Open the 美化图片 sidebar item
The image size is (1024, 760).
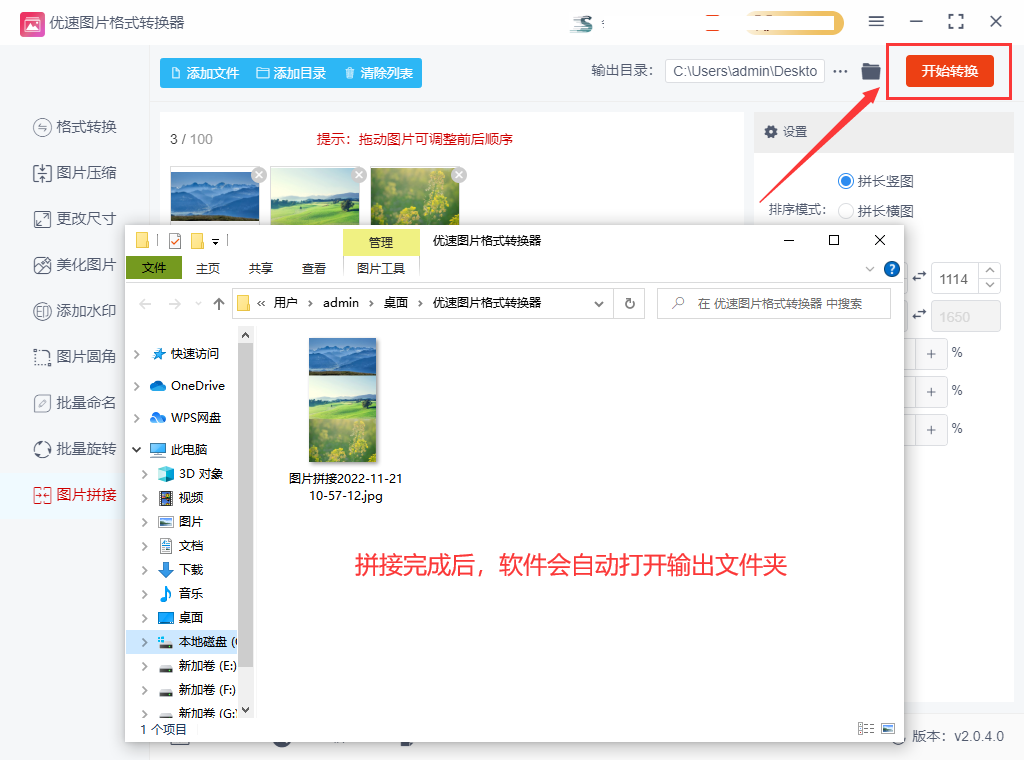point(74,265)
